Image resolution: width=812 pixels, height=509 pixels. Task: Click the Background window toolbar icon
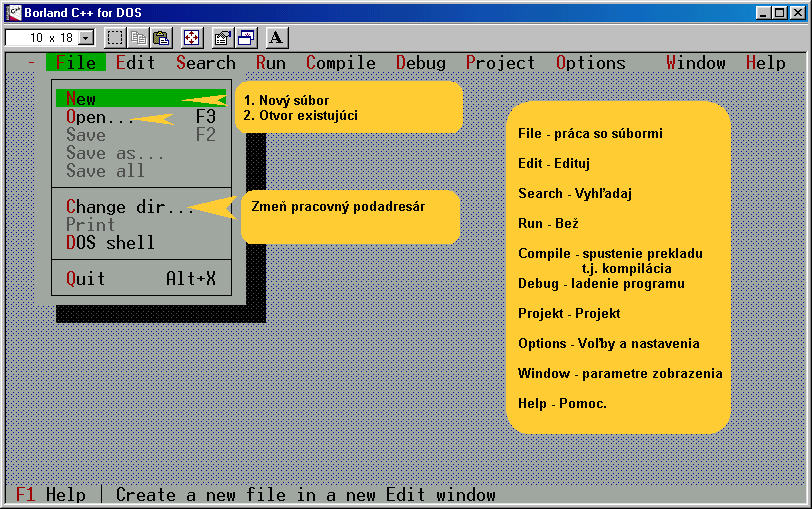pyautogui.click(x=245, y=38)
